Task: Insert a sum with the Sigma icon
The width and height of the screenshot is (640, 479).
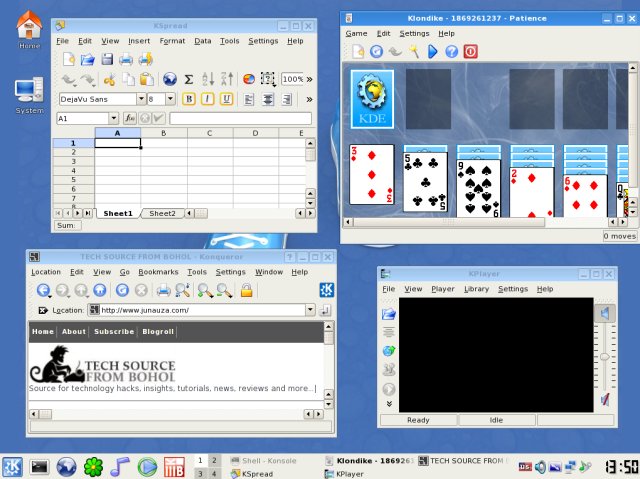Action: click(189, 79)
